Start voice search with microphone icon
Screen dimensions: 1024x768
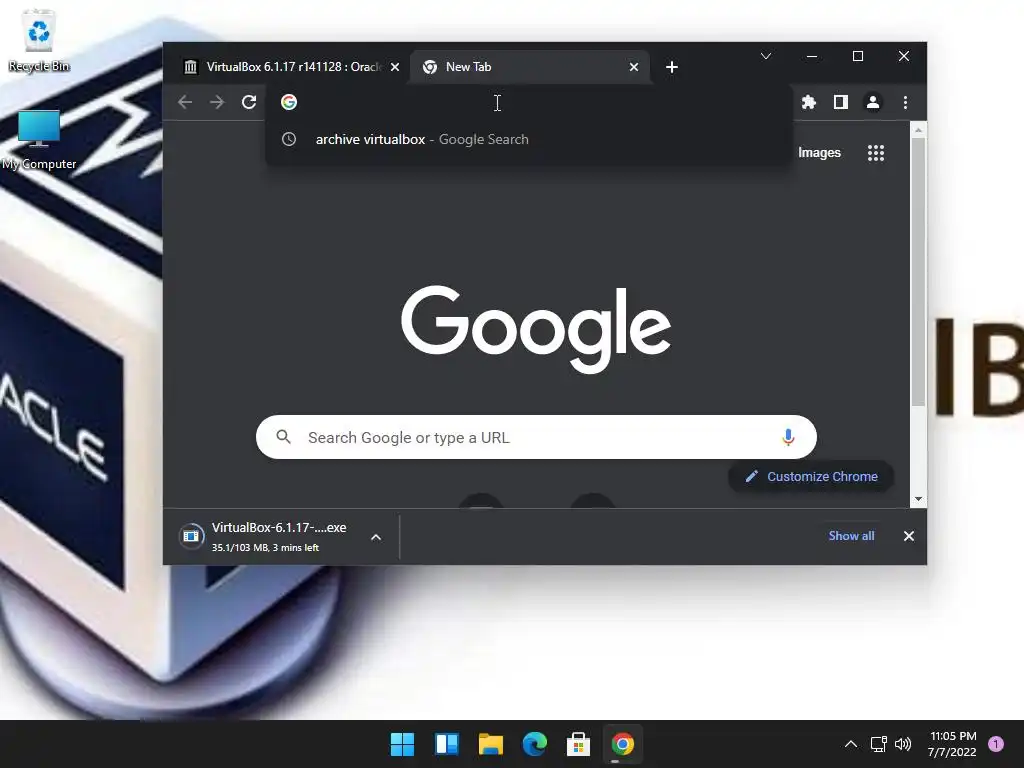pyautogui.click(x=788, y=437)
